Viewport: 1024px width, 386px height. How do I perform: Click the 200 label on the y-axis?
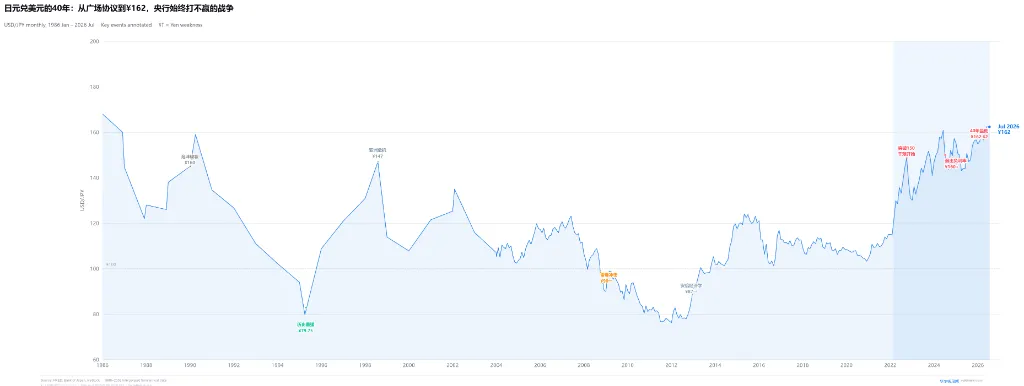(x=94, y=41)
